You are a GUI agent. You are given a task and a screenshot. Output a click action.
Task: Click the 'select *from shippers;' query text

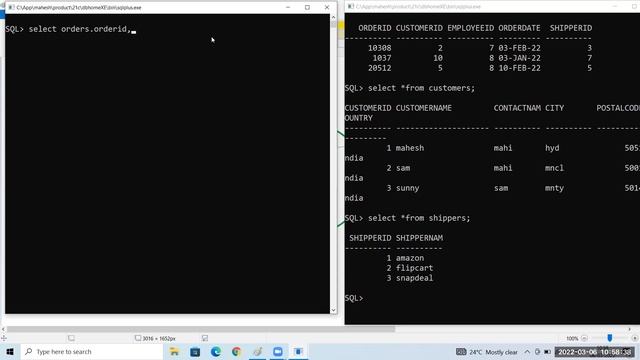[x=419, y=218]
